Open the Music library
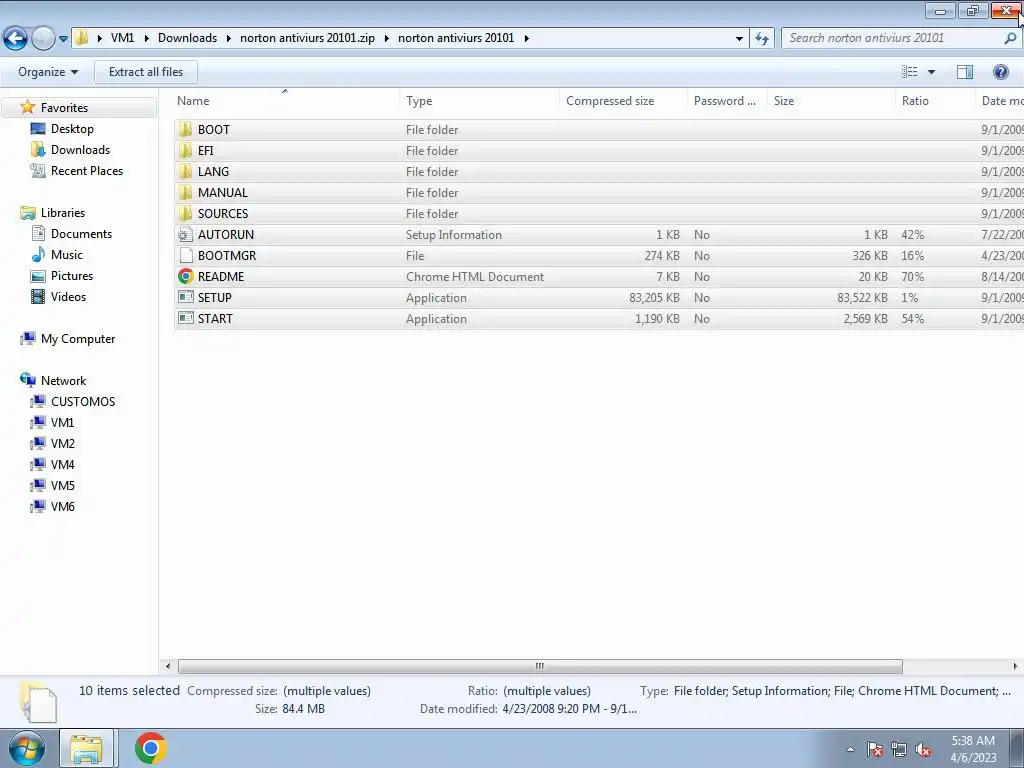The width and height of the screenshot is (1024, 768). click(67, 255)
